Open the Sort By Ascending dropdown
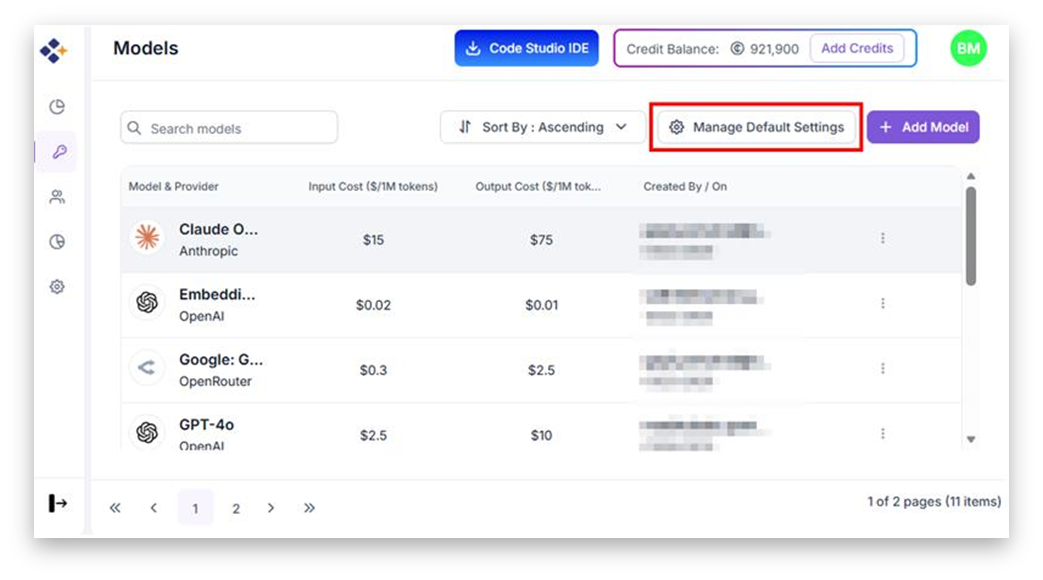Image resolution: width=1043 pixels, height=580 pixels. 542,127
